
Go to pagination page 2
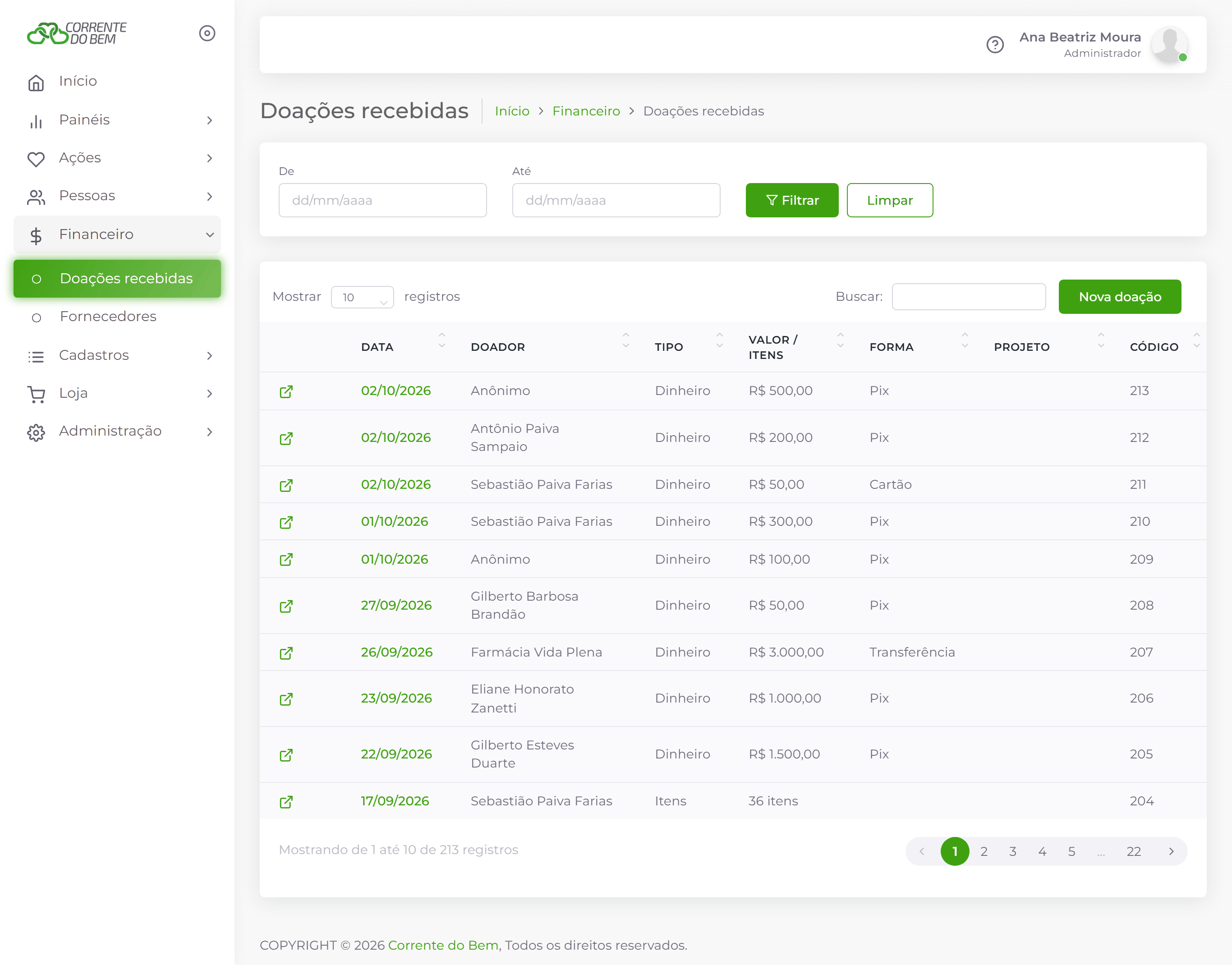(x=984, y=851)
